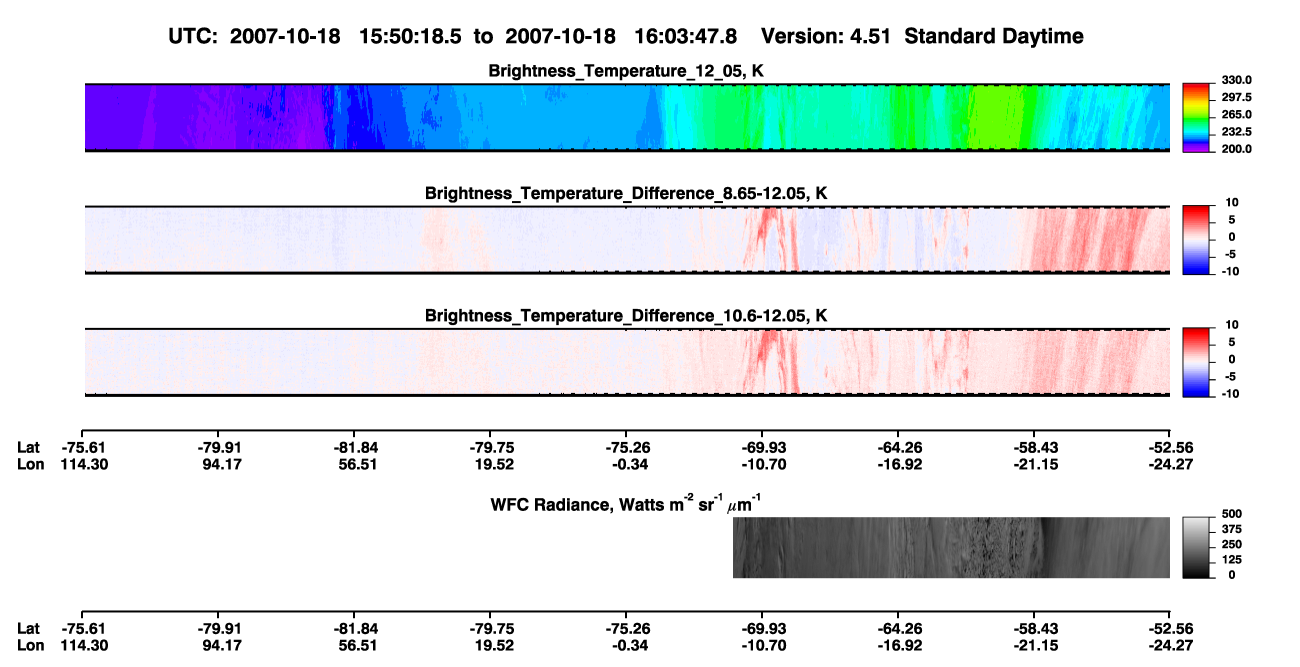Click the '297.5' colorbar tick label
The width and height of the screenshot is (1300, 667).
[x=1236, y=97]
